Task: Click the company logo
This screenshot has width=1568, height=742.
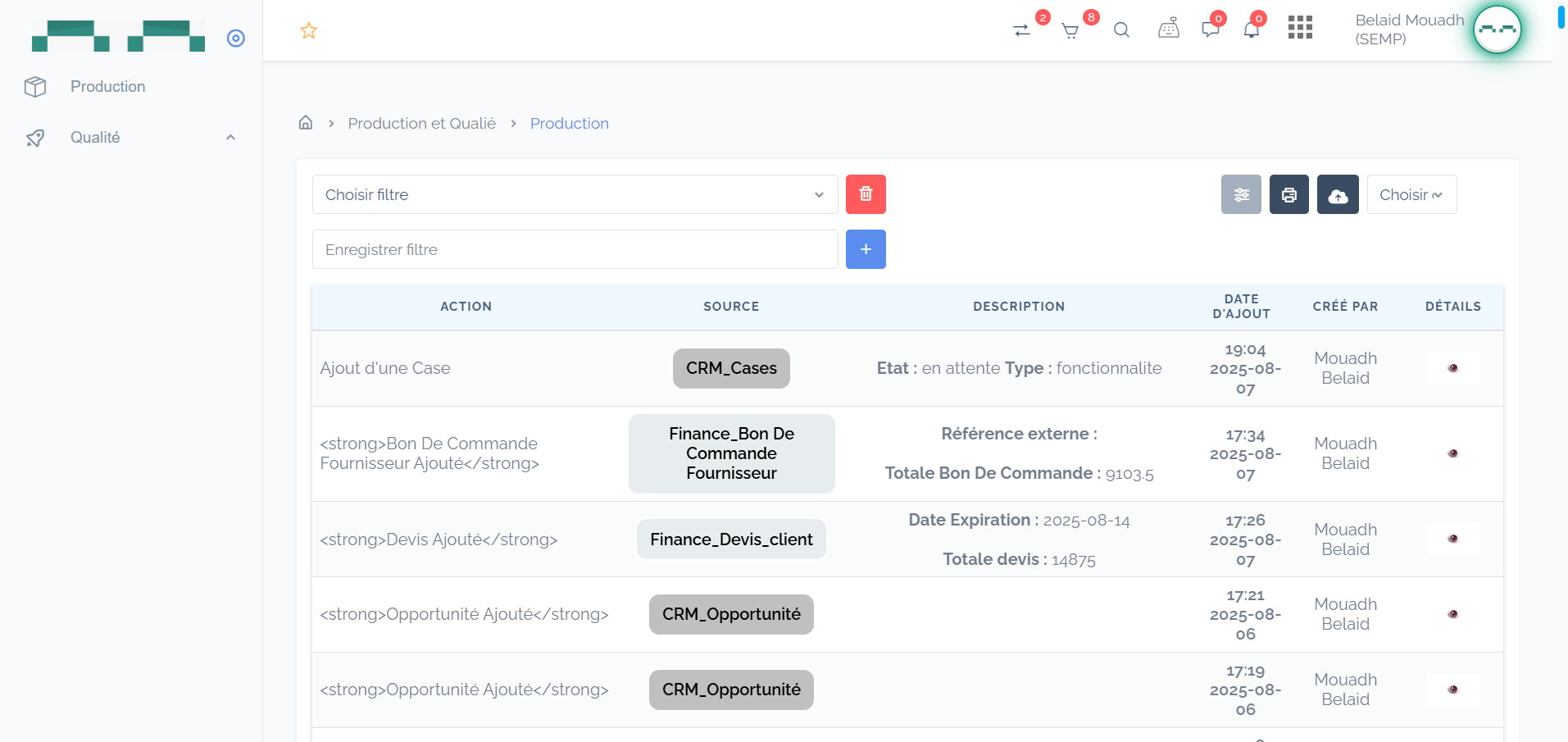Action: tap(118, 36)
